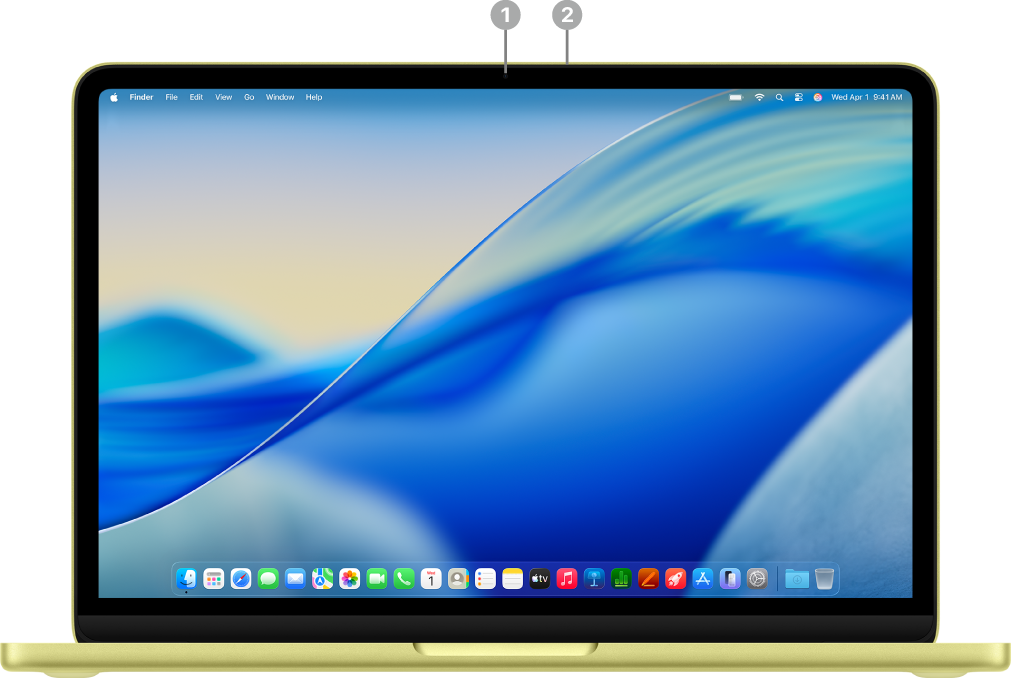Launch Pages from the Dock
1012x678 pixels.
(x=647, y=579)
